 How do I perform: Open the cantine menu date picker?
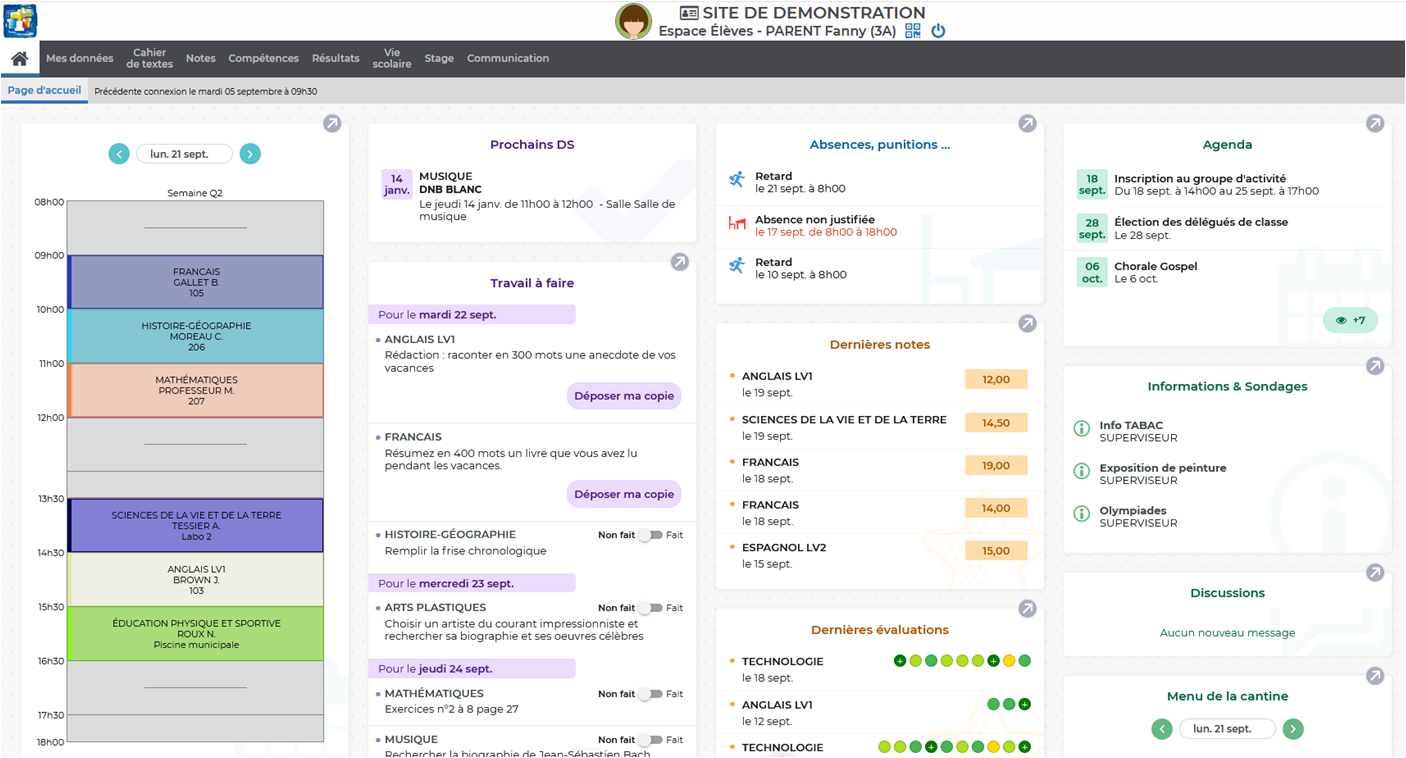(1228, 729)
